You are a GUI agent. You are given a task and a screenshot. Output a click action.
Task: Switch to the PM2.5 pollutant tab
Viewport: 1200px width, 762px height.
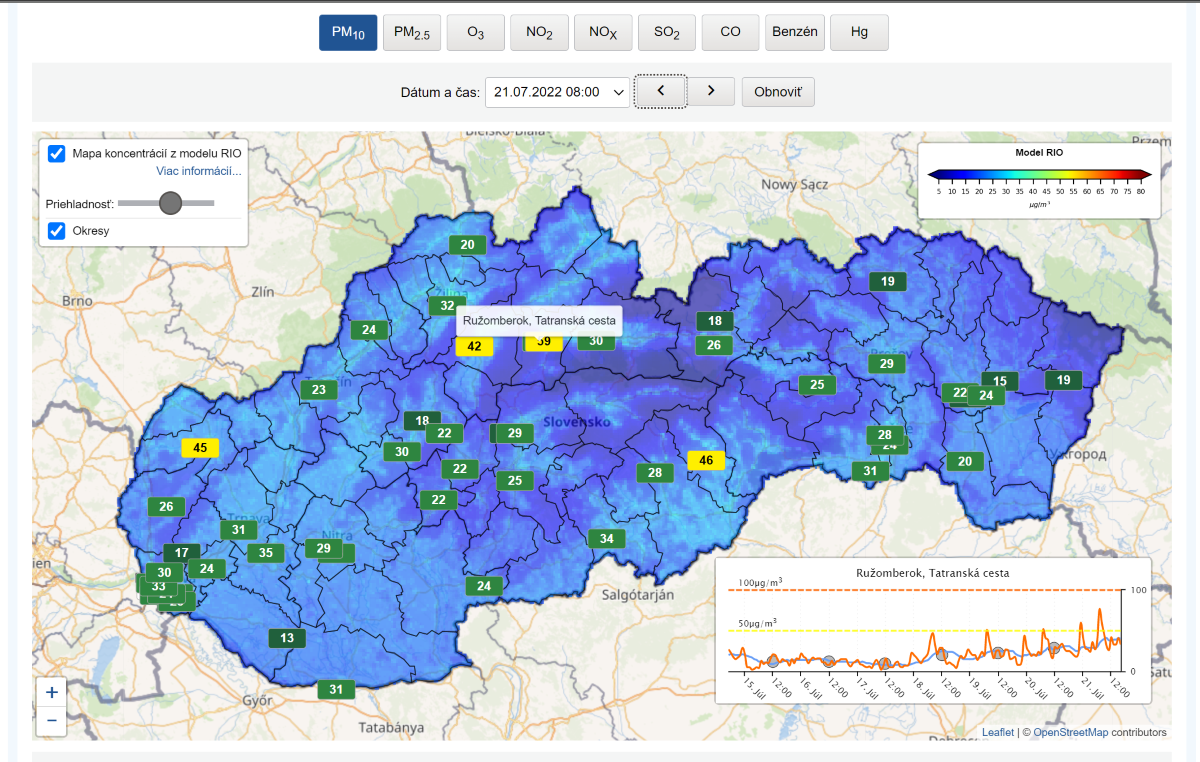pyautogui.click(x=411, y=32)
